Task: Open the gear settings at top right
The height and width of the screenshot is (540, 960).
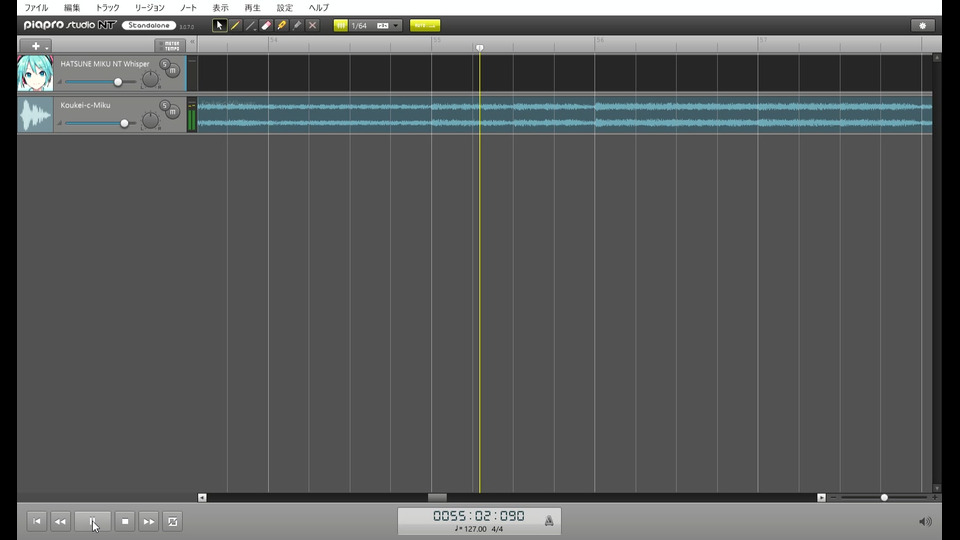Action: click(923, 25)
